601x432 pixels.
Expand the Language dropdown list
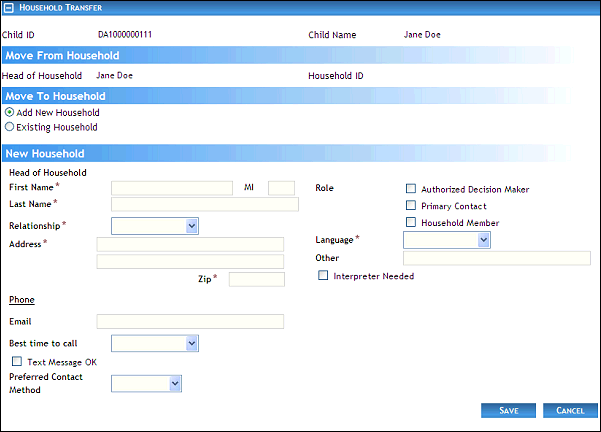[446, 240]
